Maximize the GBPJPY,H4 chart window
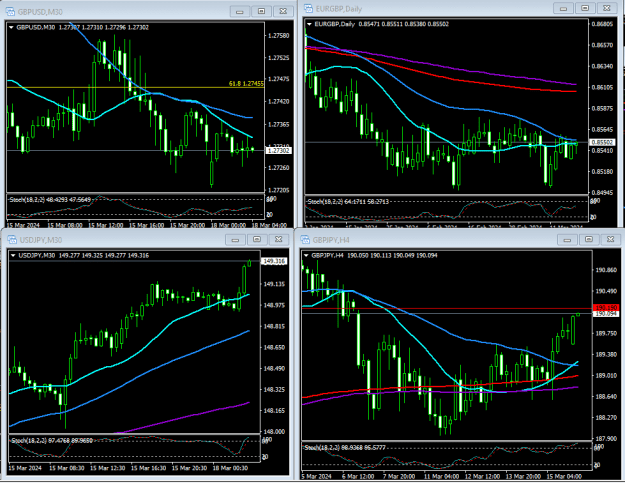The height and width of the screenshot is (483, 625). 589,240
